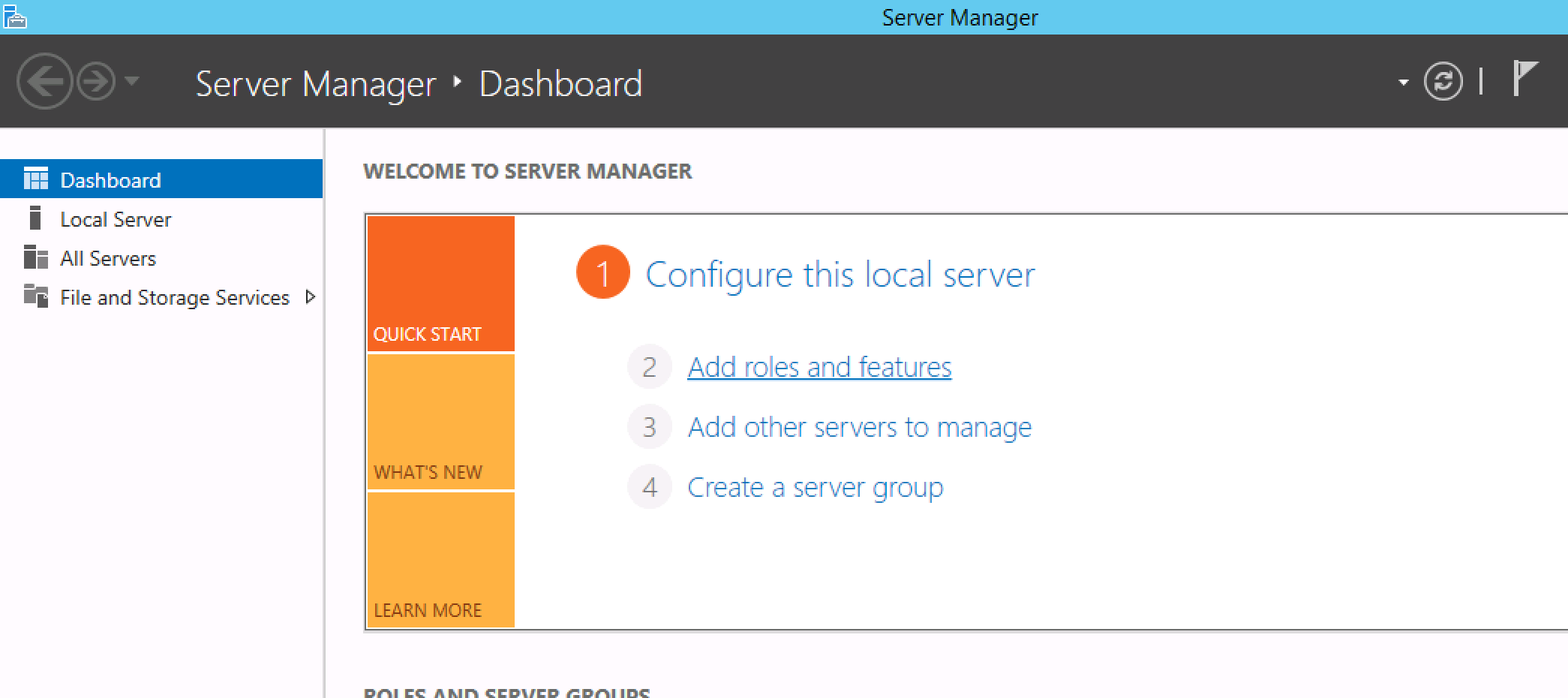Switch to the Learn More tile

click(x=440, y=560)
